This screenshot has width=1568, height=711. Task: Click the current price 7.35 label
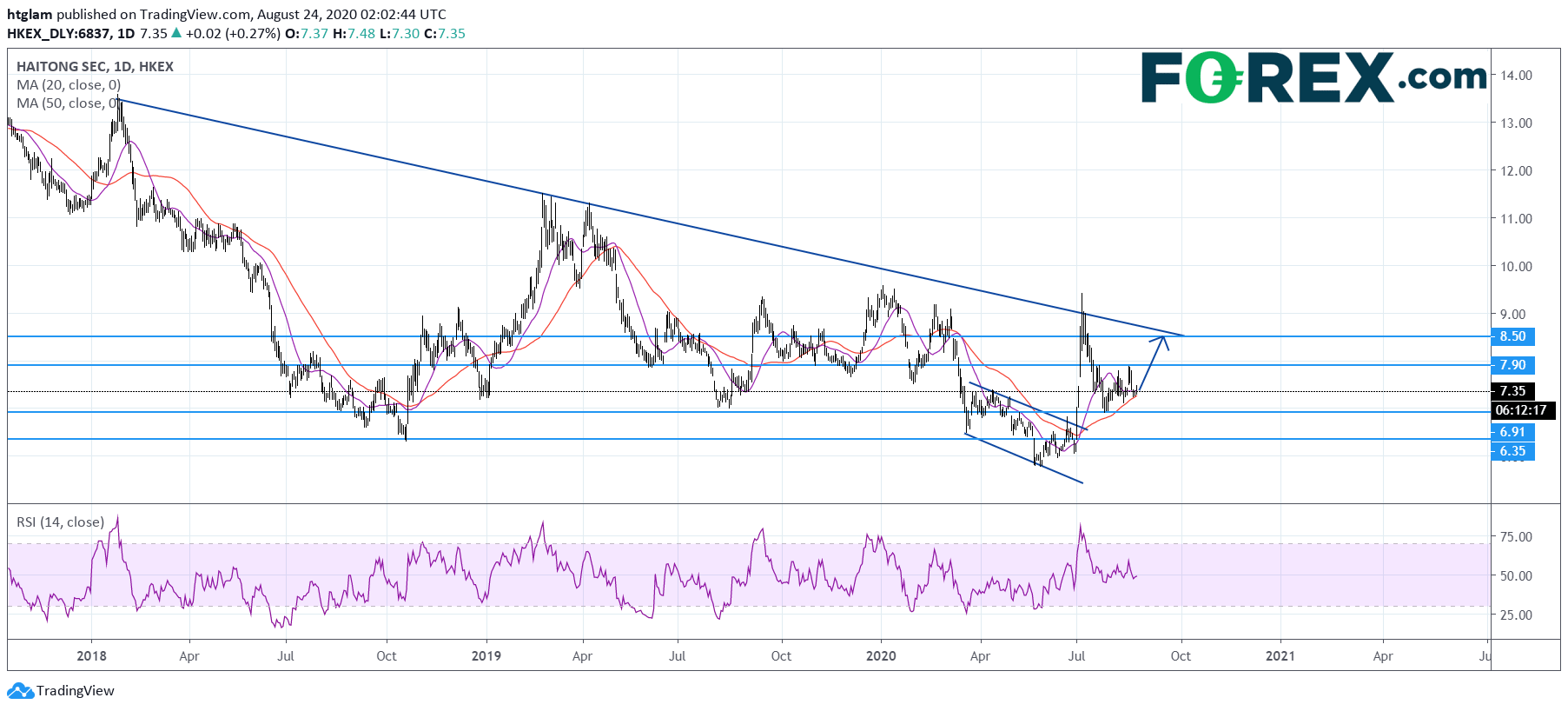click(x=1512, y=391)
